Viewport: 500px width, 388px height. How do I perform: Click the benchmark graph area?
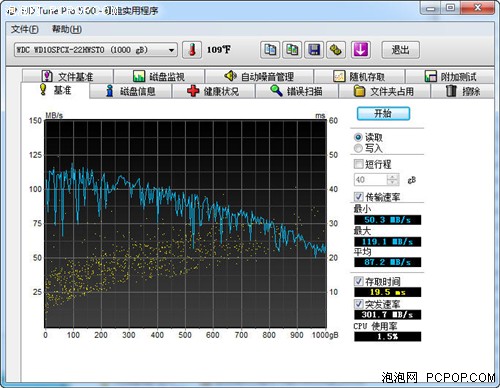[185, 224]
